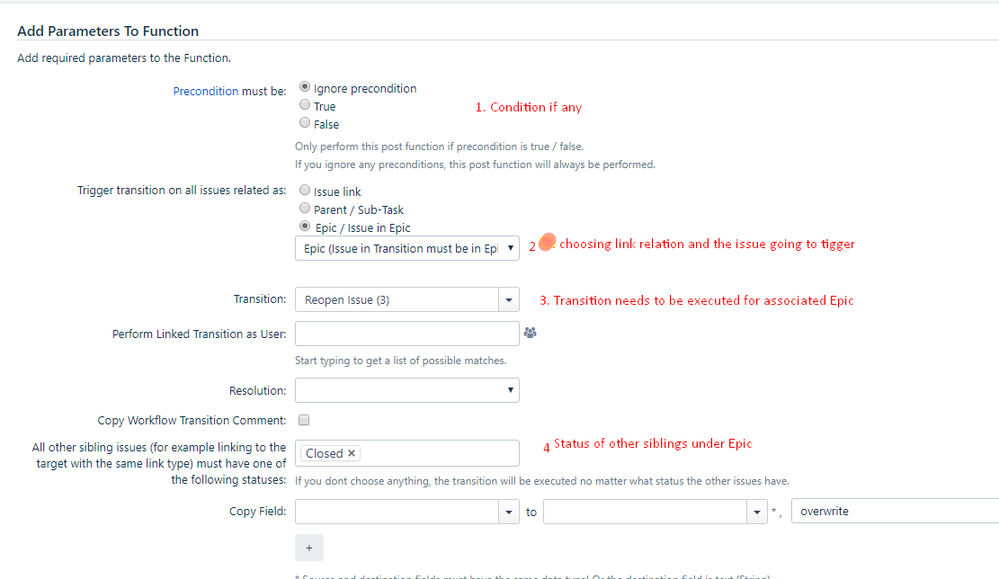Focus the Perform Linked Transition as User field

pyautogui.click(x=407, y=334)
